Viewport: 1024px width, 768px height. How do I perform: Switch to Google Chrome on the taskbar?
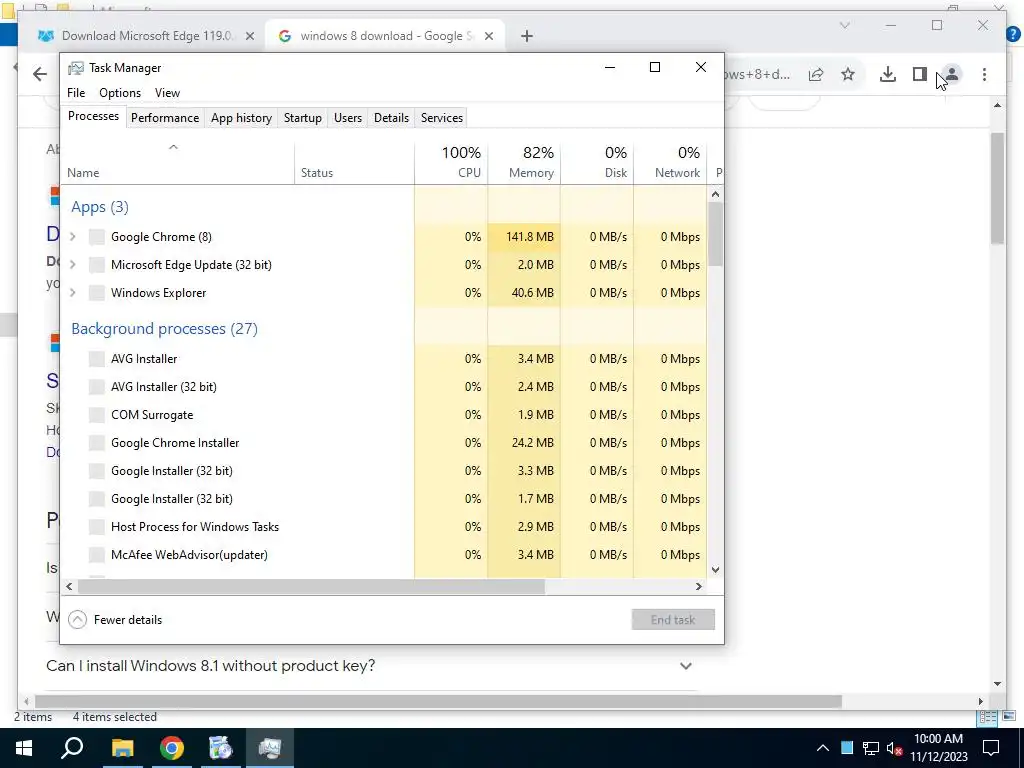pos(172,748)
